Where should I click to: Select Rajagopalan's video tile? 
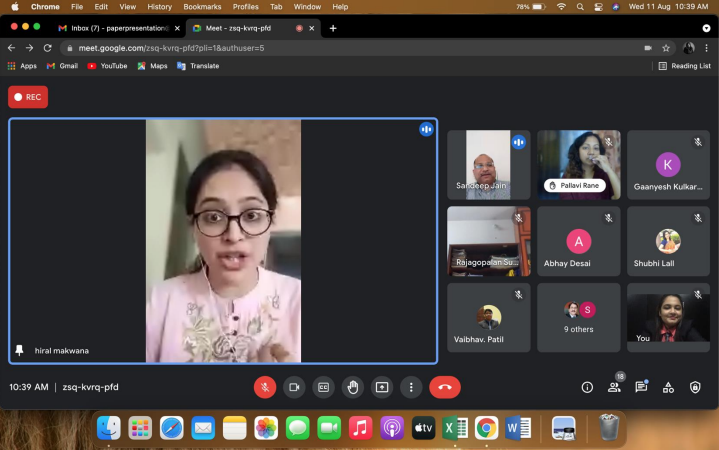(489, 241)
